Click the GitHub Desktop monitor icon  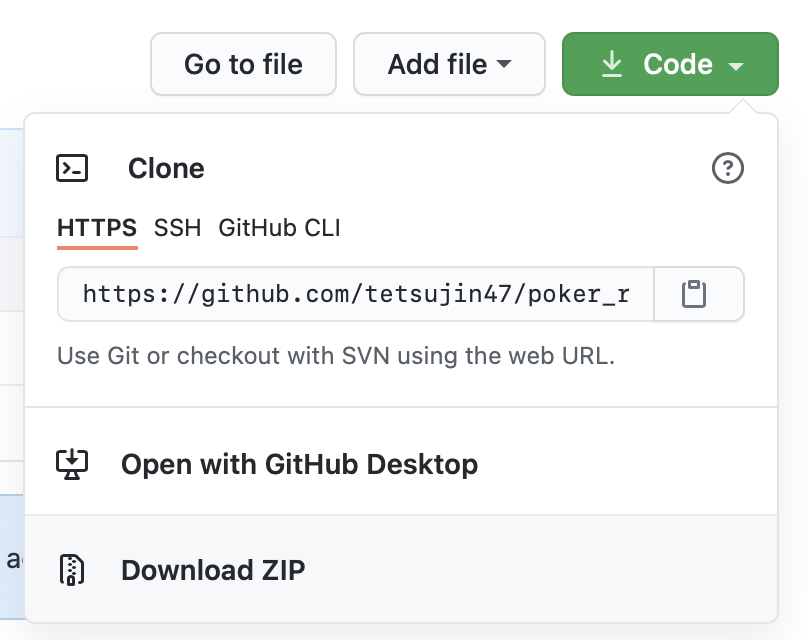coord(72,463)
